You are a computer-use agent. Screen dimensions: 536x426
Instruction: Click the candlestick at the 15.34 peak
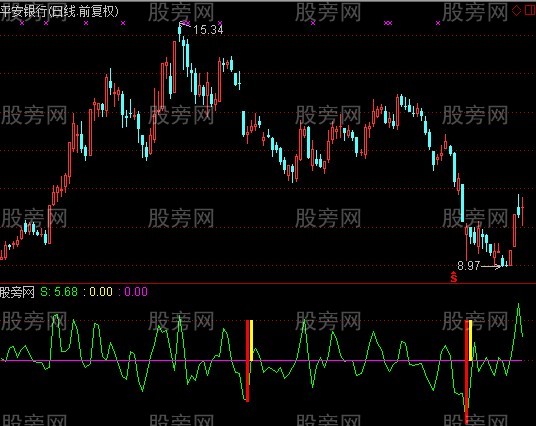click(x=179, y=32)
